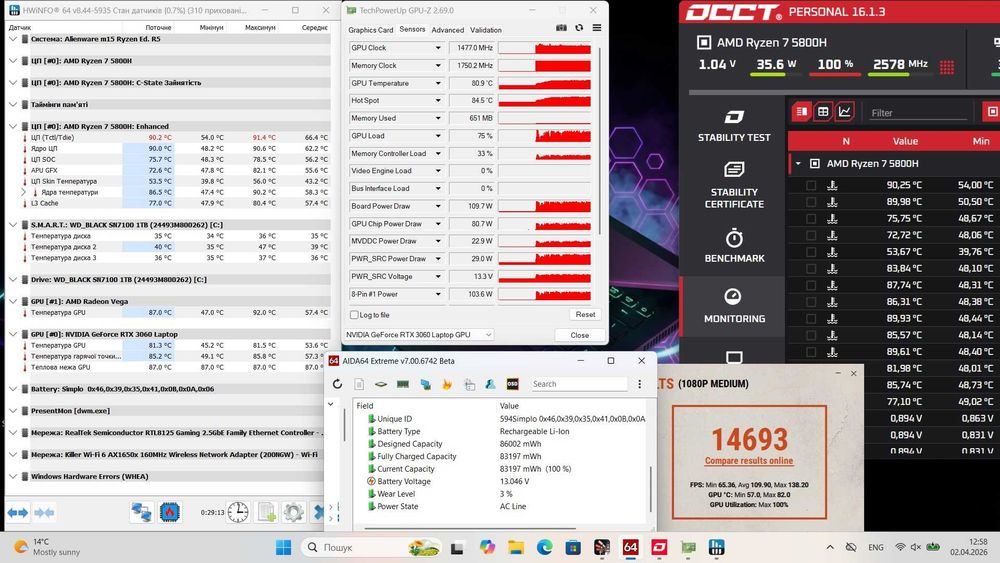Viewport: 1000px width, 563px height.
Task: Collapse HWiNFO AMD Radeon Vega group
Action: pyautogui.click(x=13, y=301)
